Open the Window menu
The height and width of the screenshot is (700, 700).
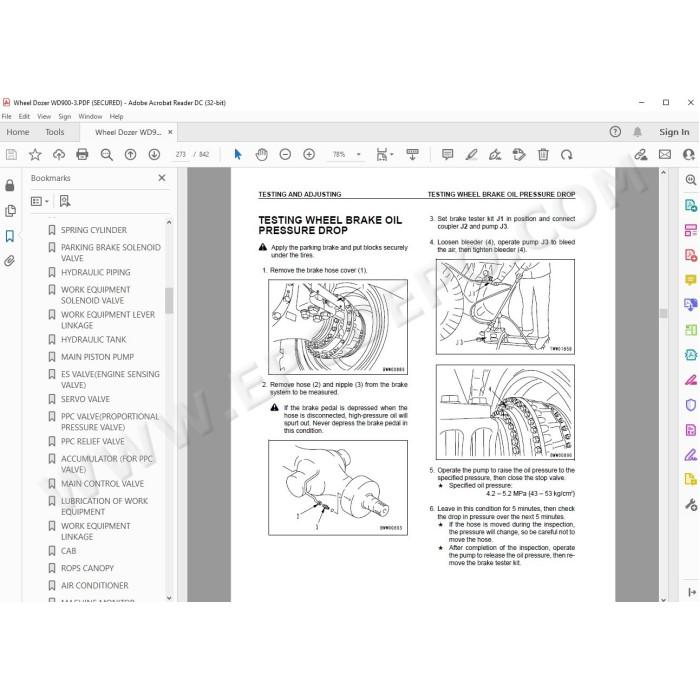point(90,117)
